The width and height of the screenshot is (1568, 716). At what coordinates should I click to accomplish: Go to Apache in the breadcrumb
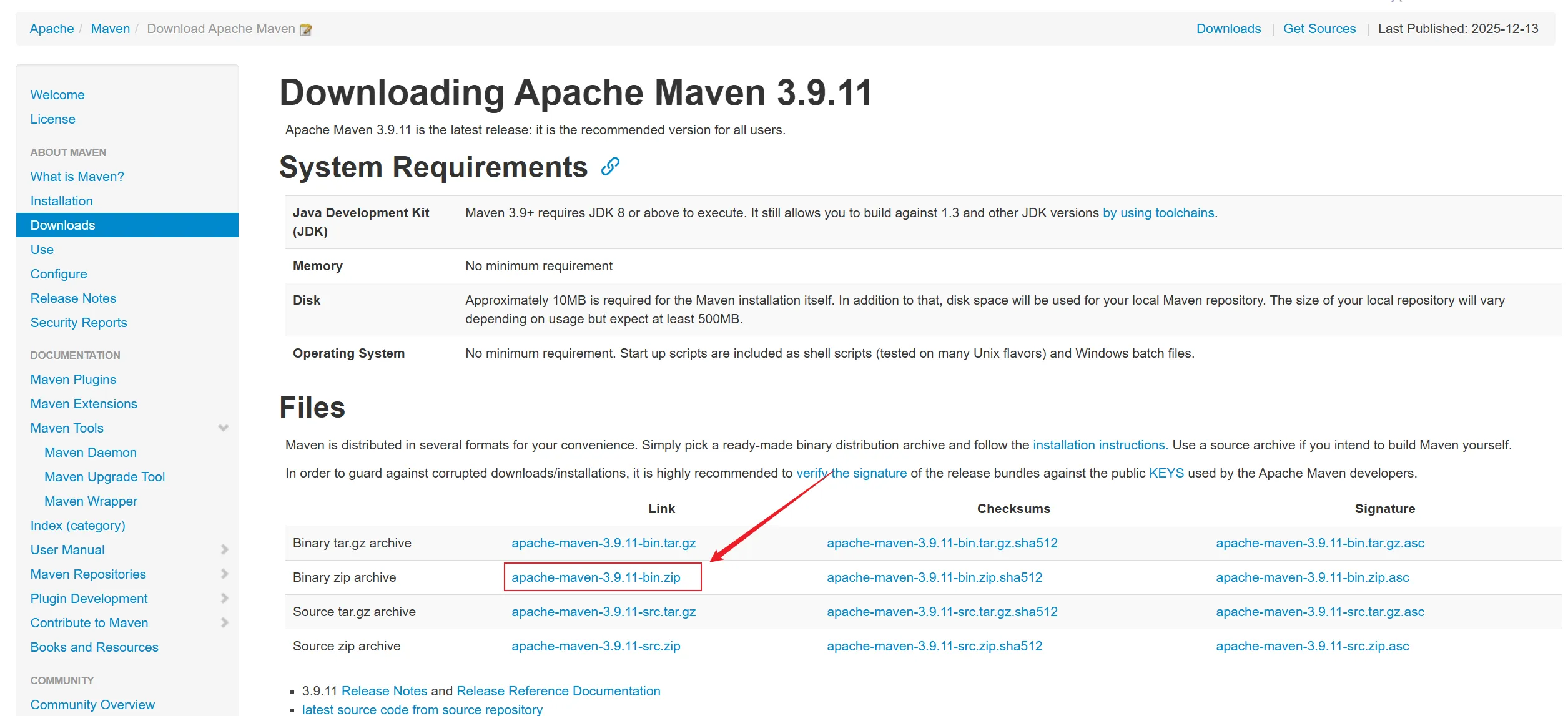tap(52, 29)
